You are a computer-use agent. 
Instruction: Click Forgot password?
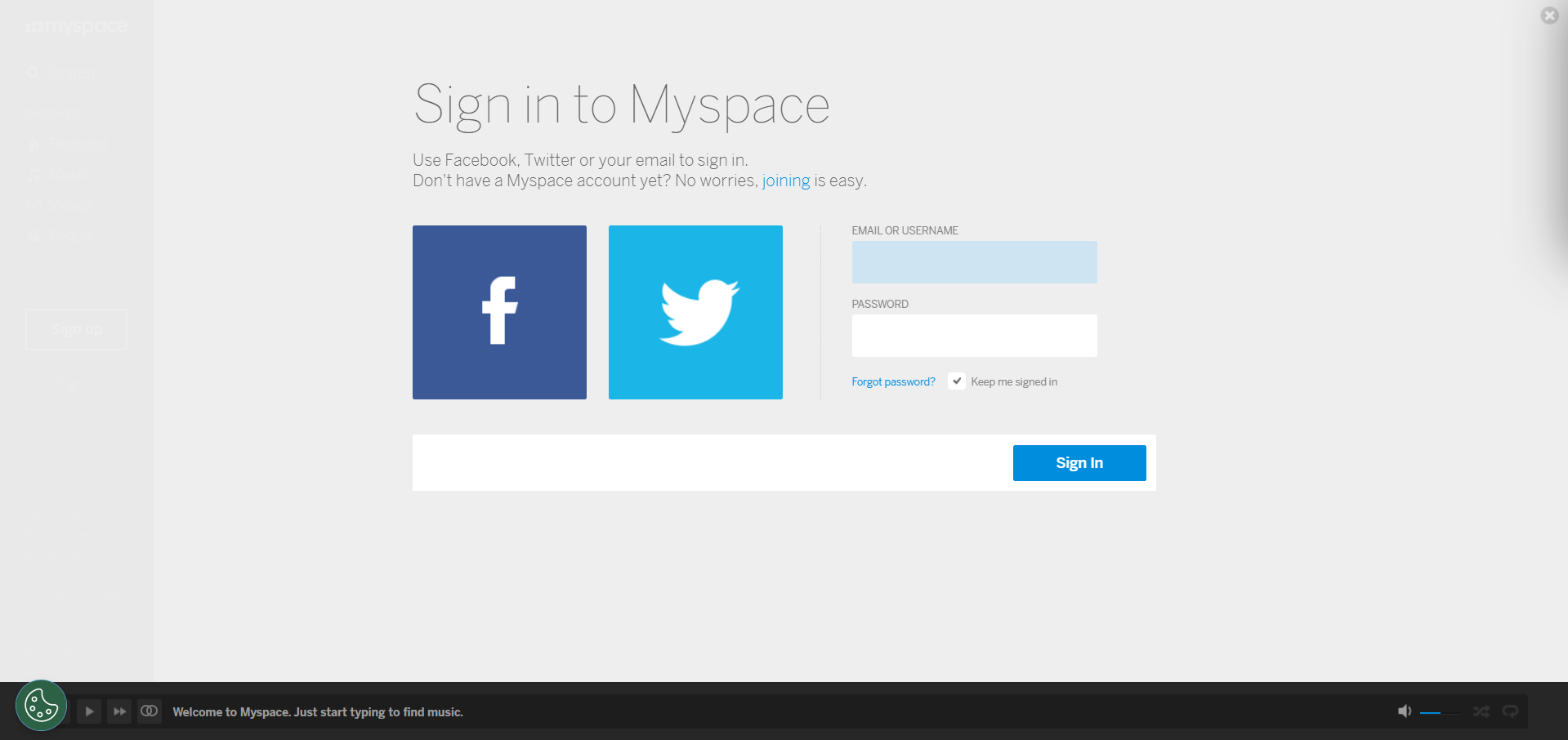[893, 381]
